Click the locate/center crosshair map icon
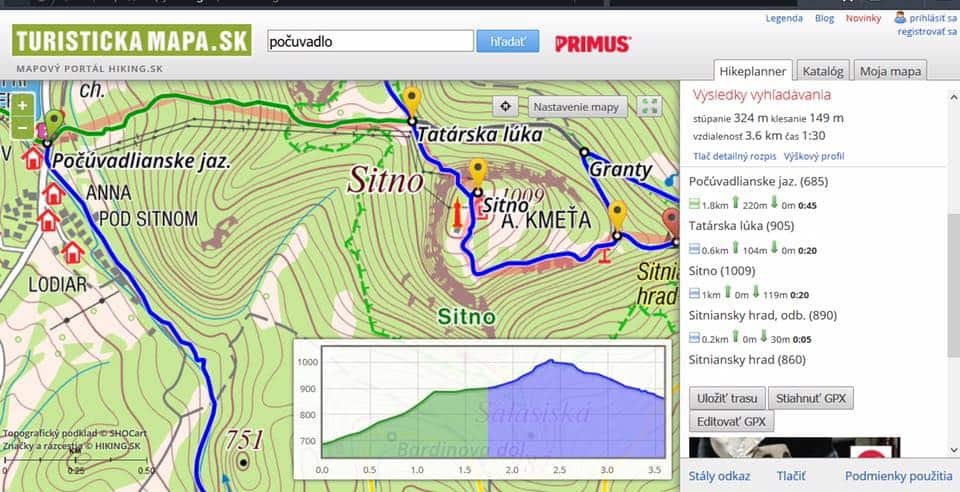The image size is (960, 492). pyautogui.click(x=507, y=107)
